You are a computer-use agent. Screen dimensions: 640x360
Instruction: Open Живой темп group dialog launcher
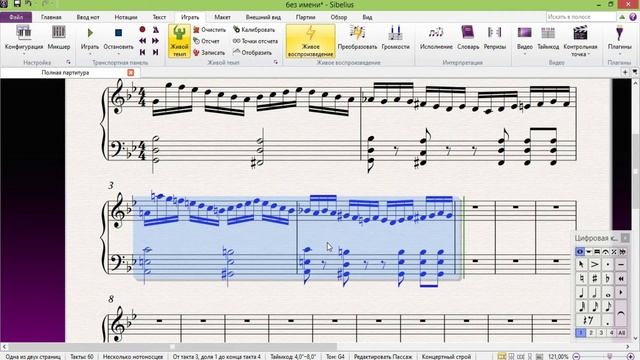[276, 62]
